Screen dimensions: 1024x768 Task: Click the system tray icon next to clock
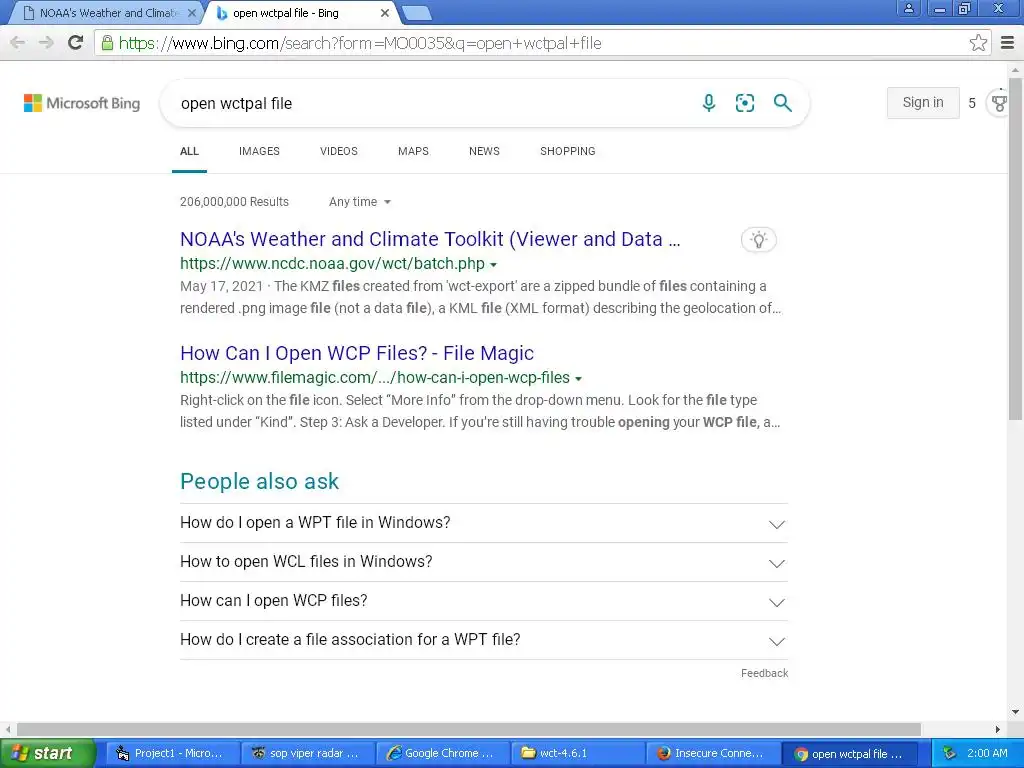click(x=949, y=754)
